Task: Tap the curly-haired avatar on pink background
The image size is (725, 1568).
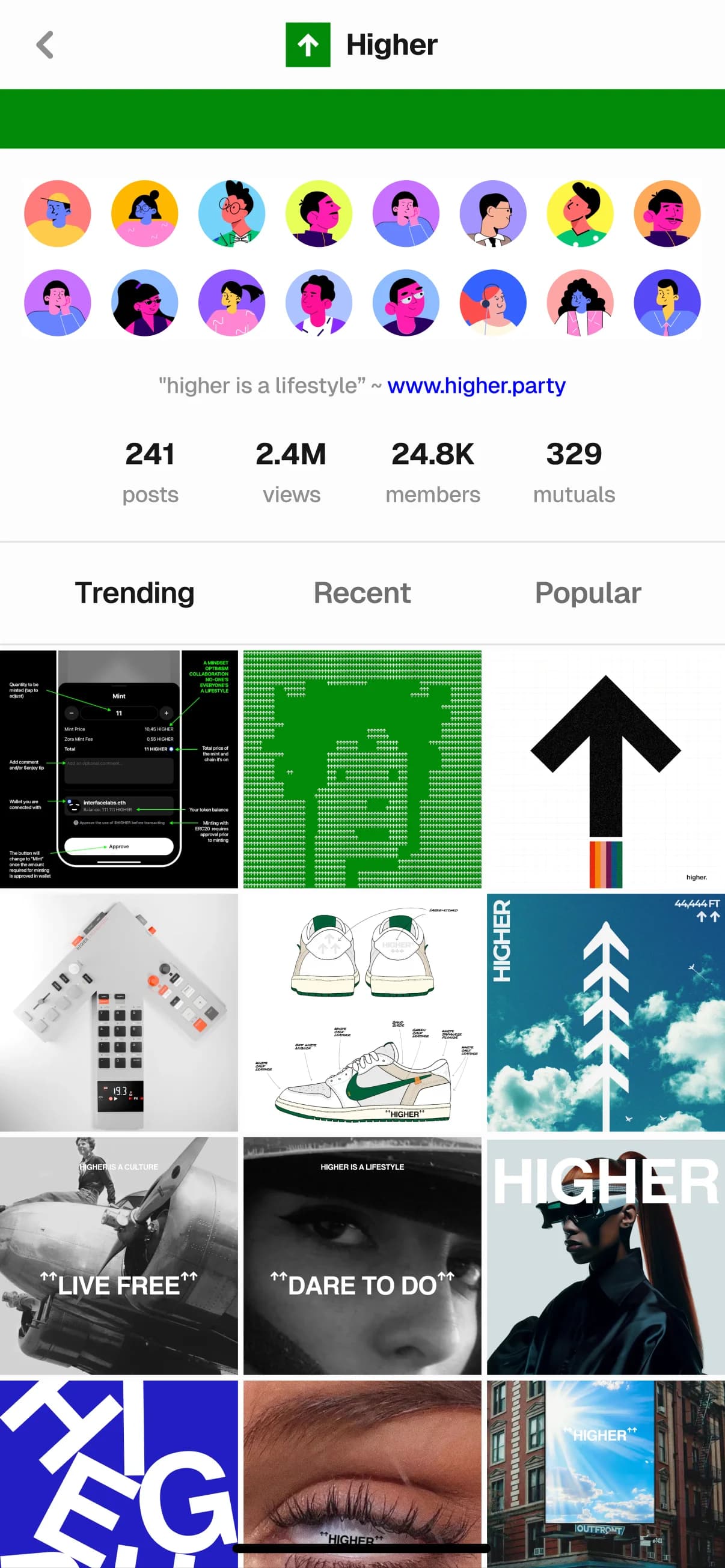Action: [x=580, y=303]
